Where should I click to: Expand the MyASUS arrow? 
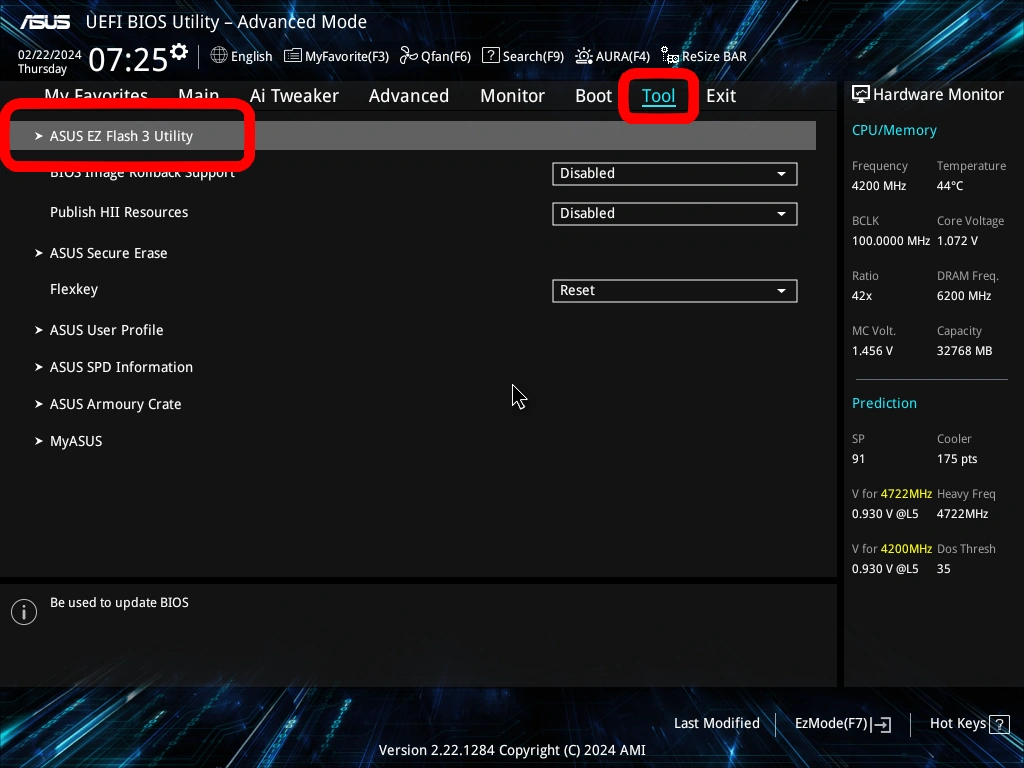pyautogui.click(x=39, y=441)
